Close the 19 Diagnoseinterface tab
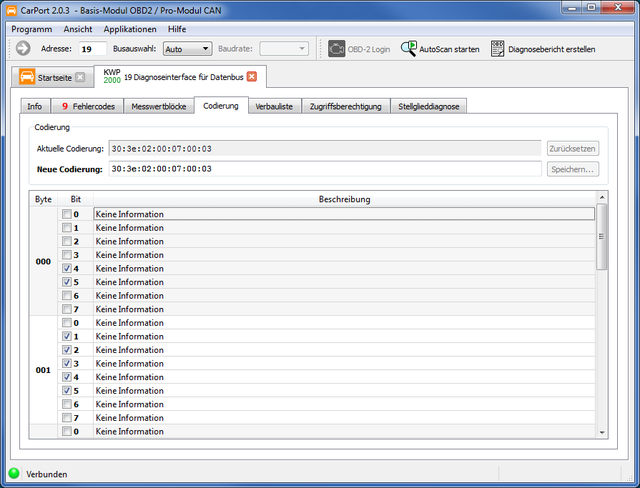Screen dimensions: 640x488 coord(252,76)
